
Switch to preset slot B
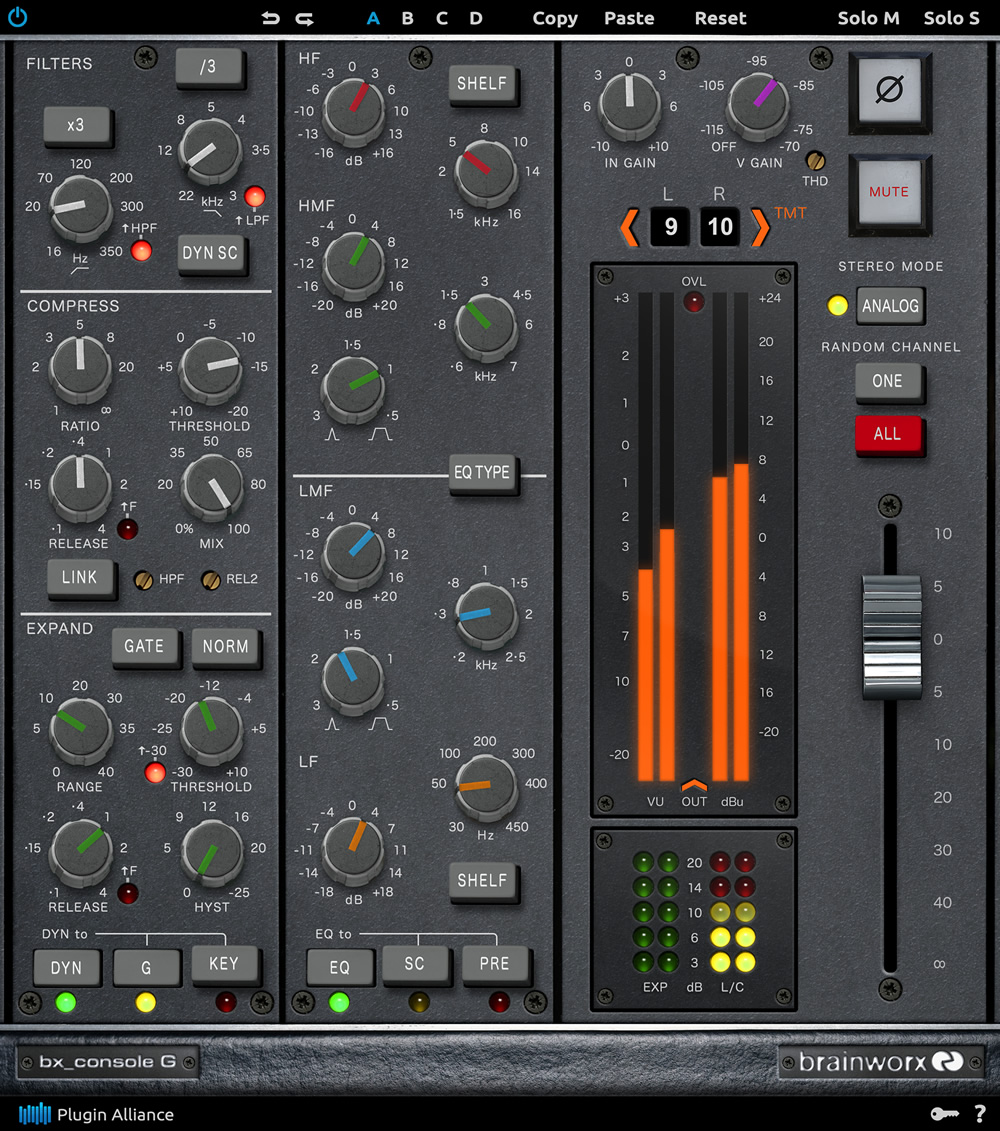(407, 17)
